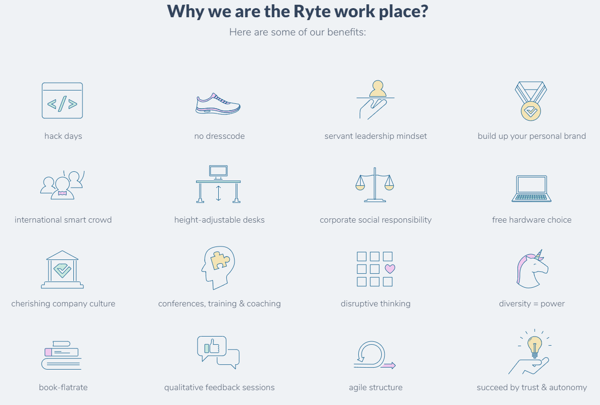Click the thumbs-up chat bubbles icon
600x405 pixels.
point(218,352)
